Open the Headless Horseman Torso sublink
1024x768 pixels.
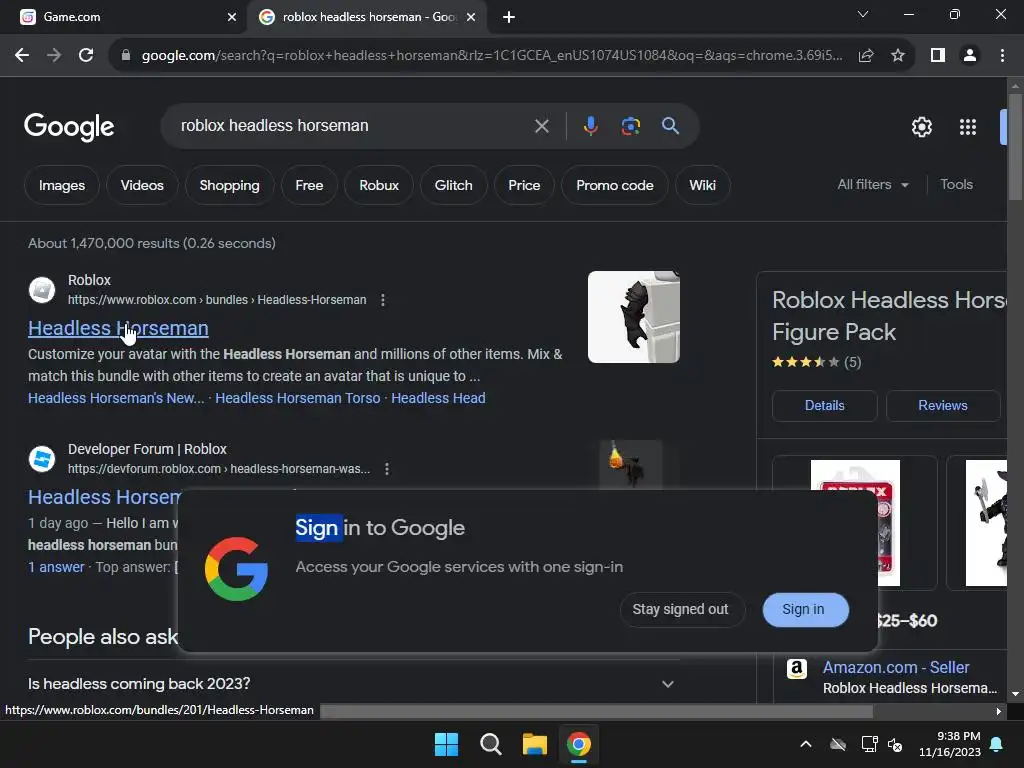[x=298, y=398]
